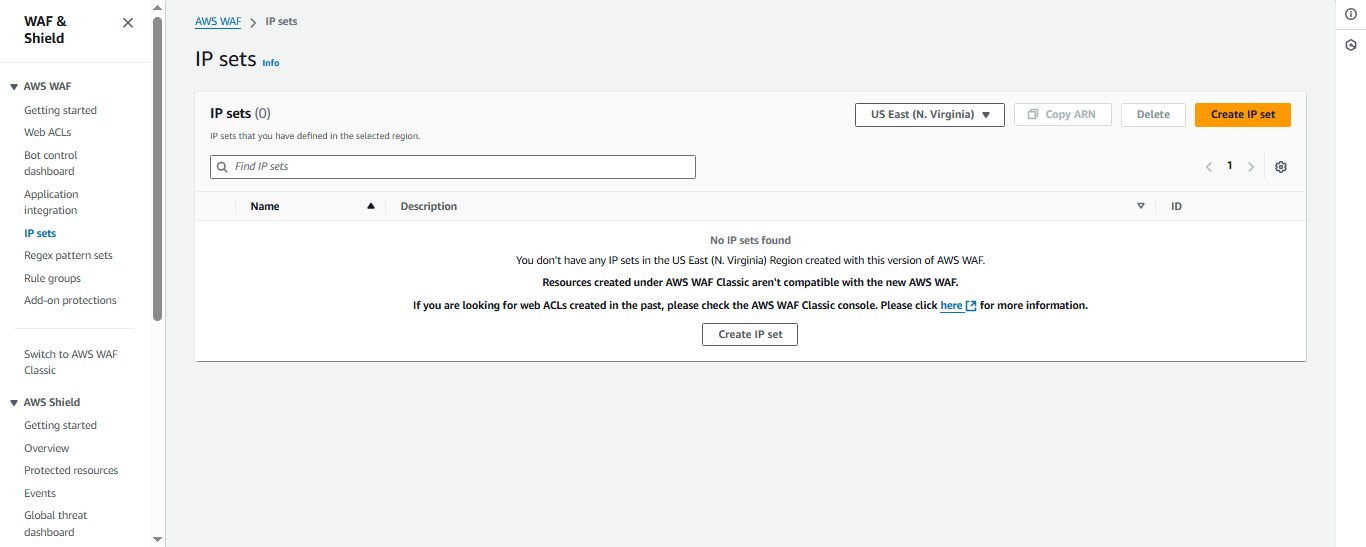Viewport: 1366px width, 547px height.
Task: Open the US East (N. Virginia) region dropdown
Action: tap(929, 115)
